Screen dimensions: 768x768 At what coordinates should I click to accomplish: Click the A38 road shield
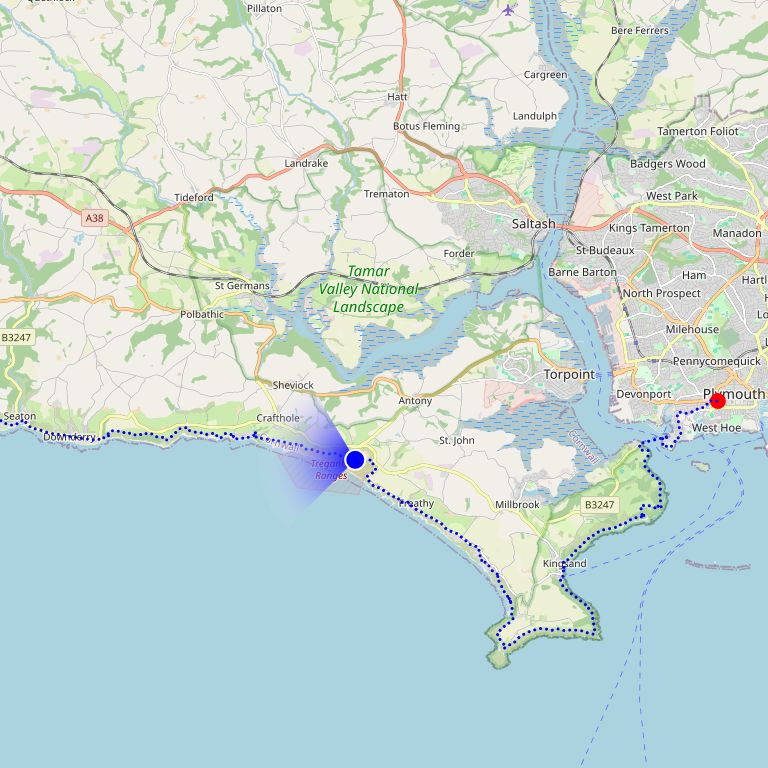tap(95, 218)
